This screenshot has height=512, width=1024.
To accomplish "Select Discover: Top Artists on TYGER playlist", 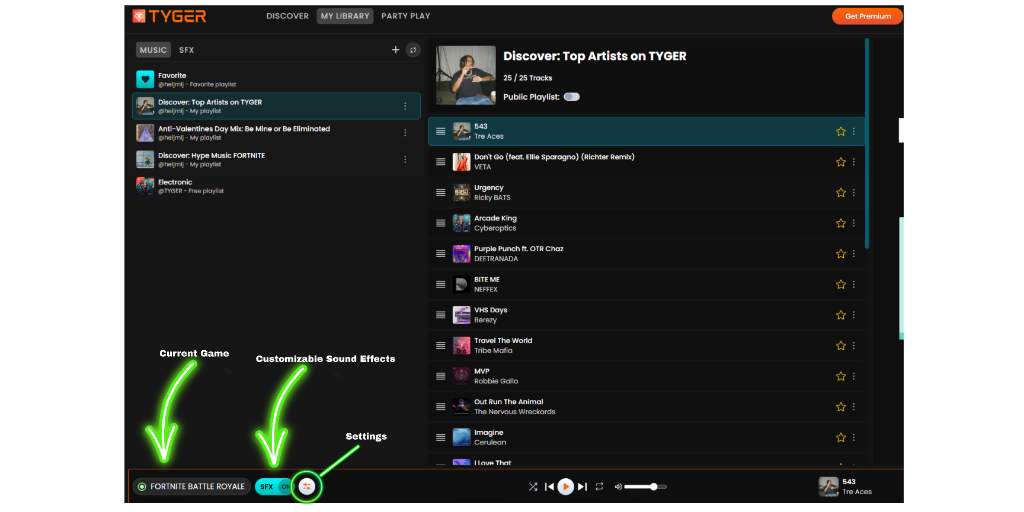I will 276,106.
